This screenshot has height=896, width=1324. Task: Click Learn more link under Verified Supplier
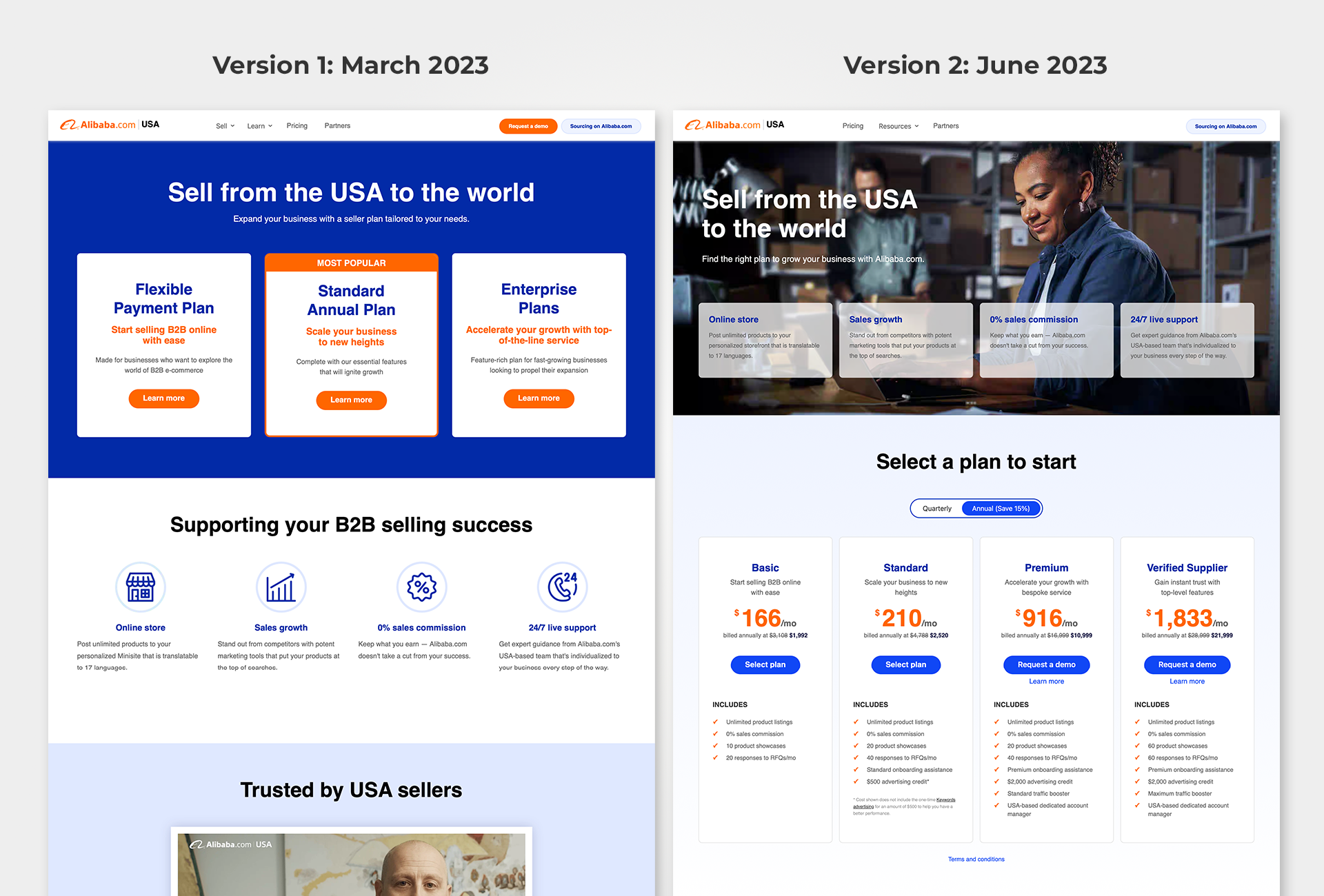click(1187, 682)
